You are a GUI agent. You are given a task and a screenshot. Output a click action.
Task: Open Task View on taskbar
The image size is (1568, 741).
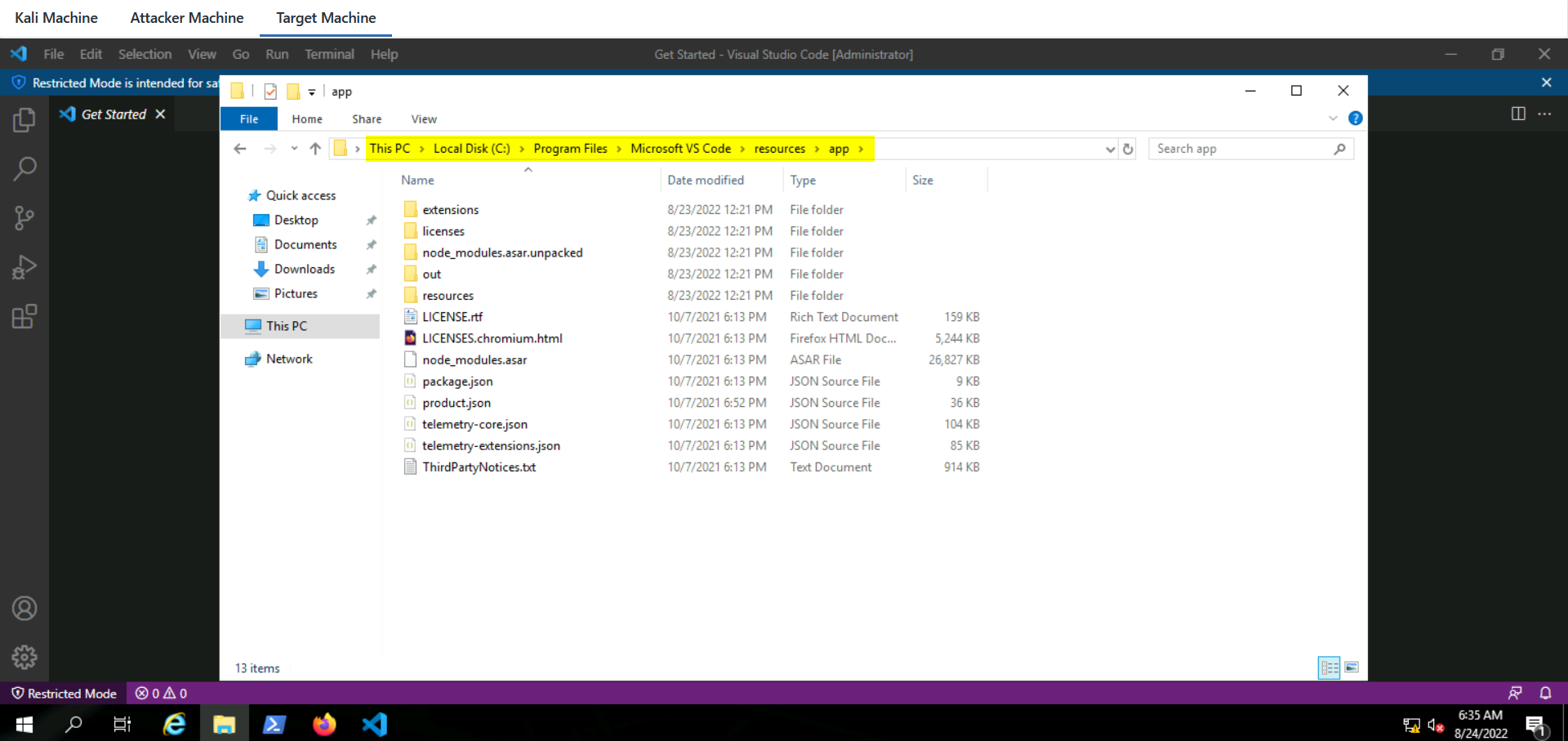point(122,724)
